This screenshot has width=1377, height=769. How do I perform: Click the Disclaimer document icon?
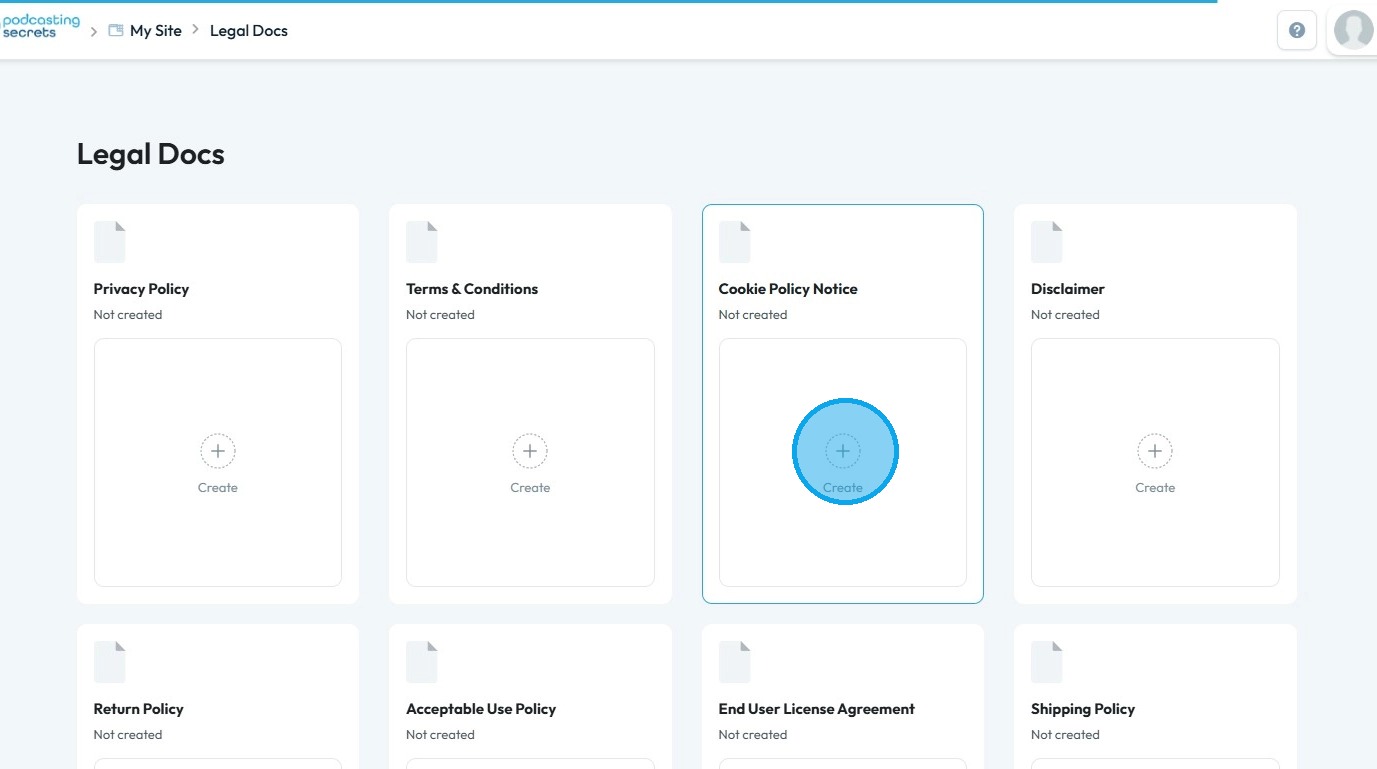coord(1047,242)
